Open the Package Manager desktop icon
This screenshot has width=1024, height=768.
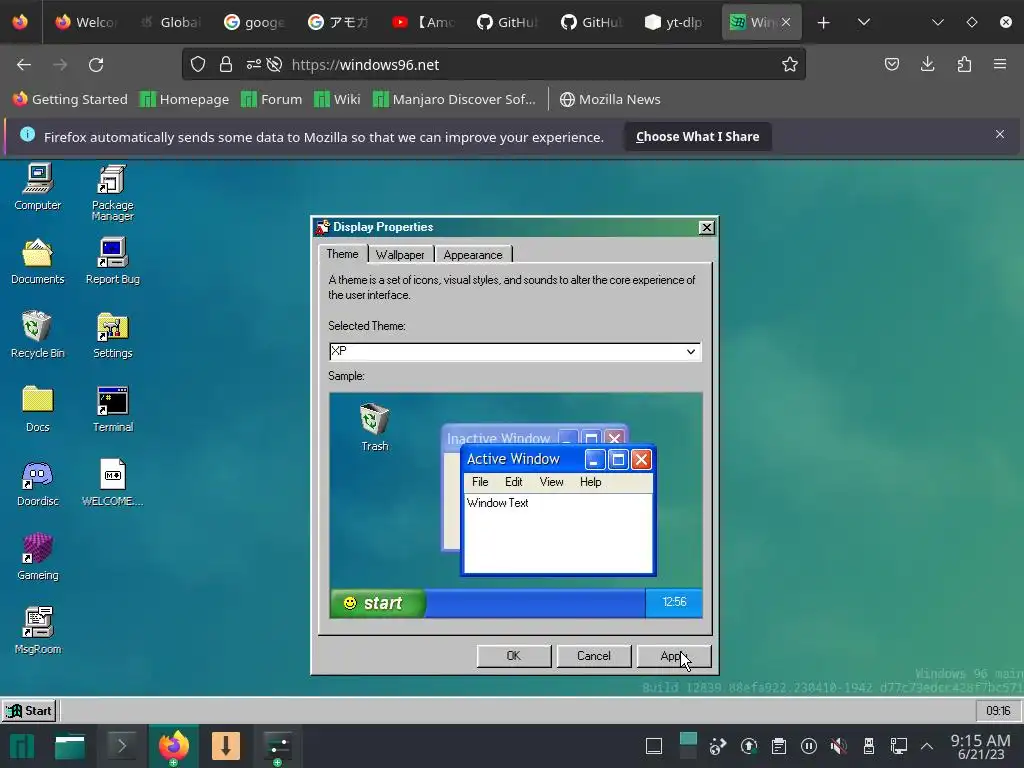click(112, 192)
